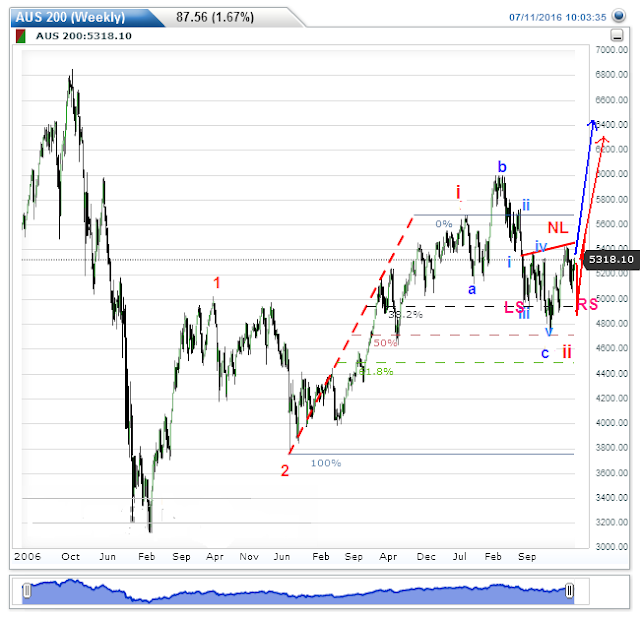Click the 61.8% Fibonacci level label
640x617 pixels.
coord(376,371)
